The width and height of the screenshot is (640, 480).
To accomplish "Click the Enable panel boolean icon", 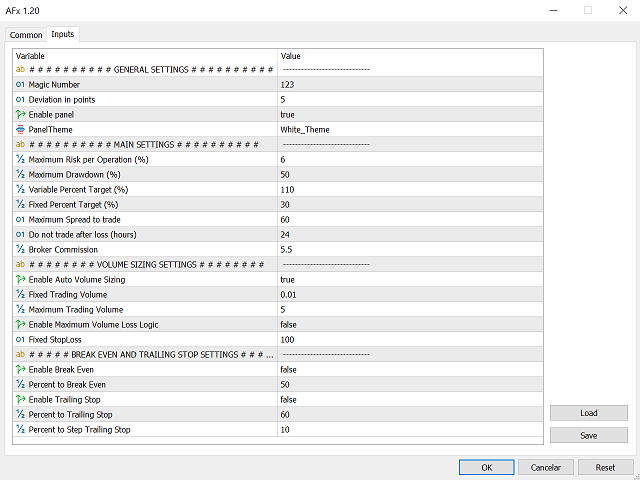I will click(x=20, y=115).
